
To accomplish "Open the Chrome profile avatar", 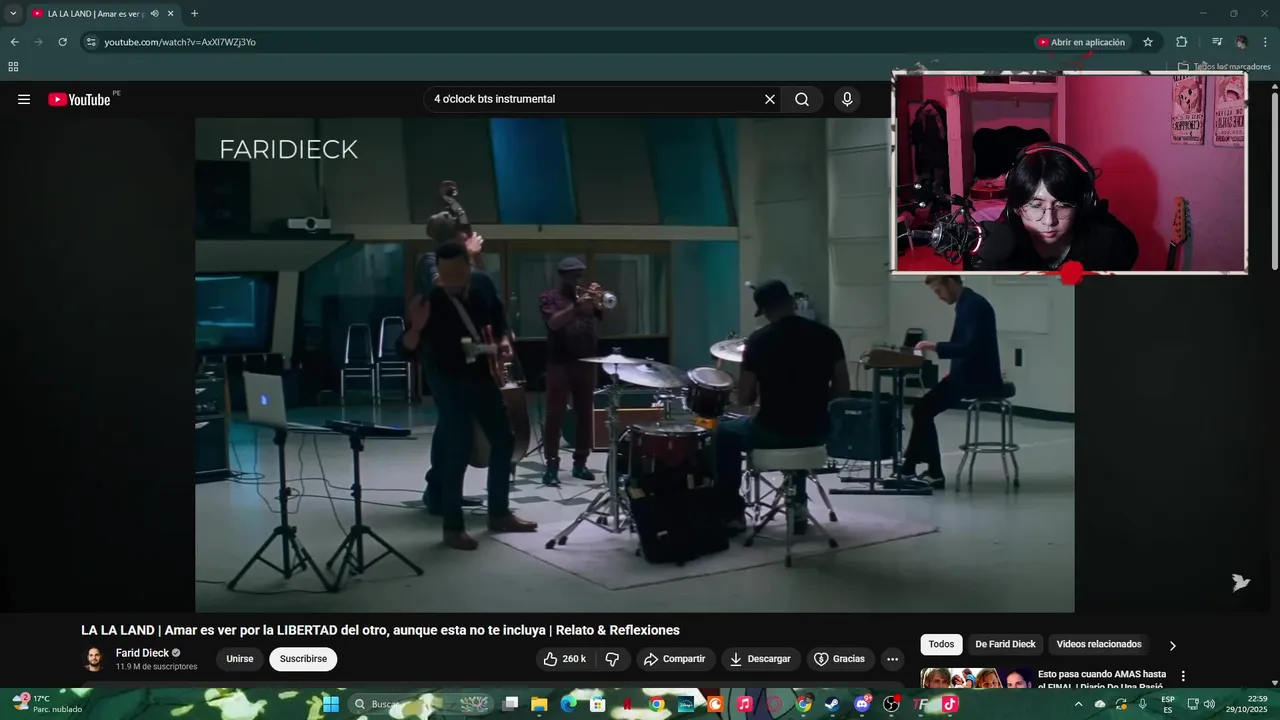I will (1241, 42).
